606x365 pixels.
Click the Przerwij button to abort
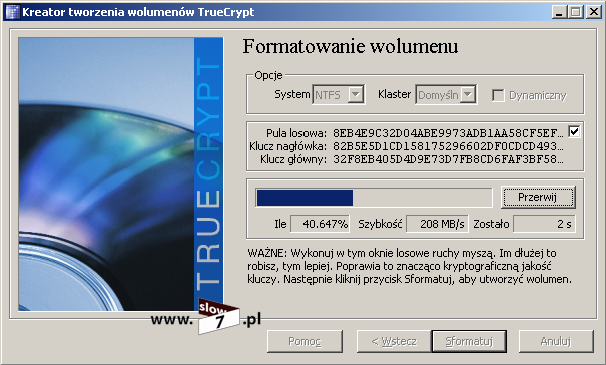tap(538, 198)
